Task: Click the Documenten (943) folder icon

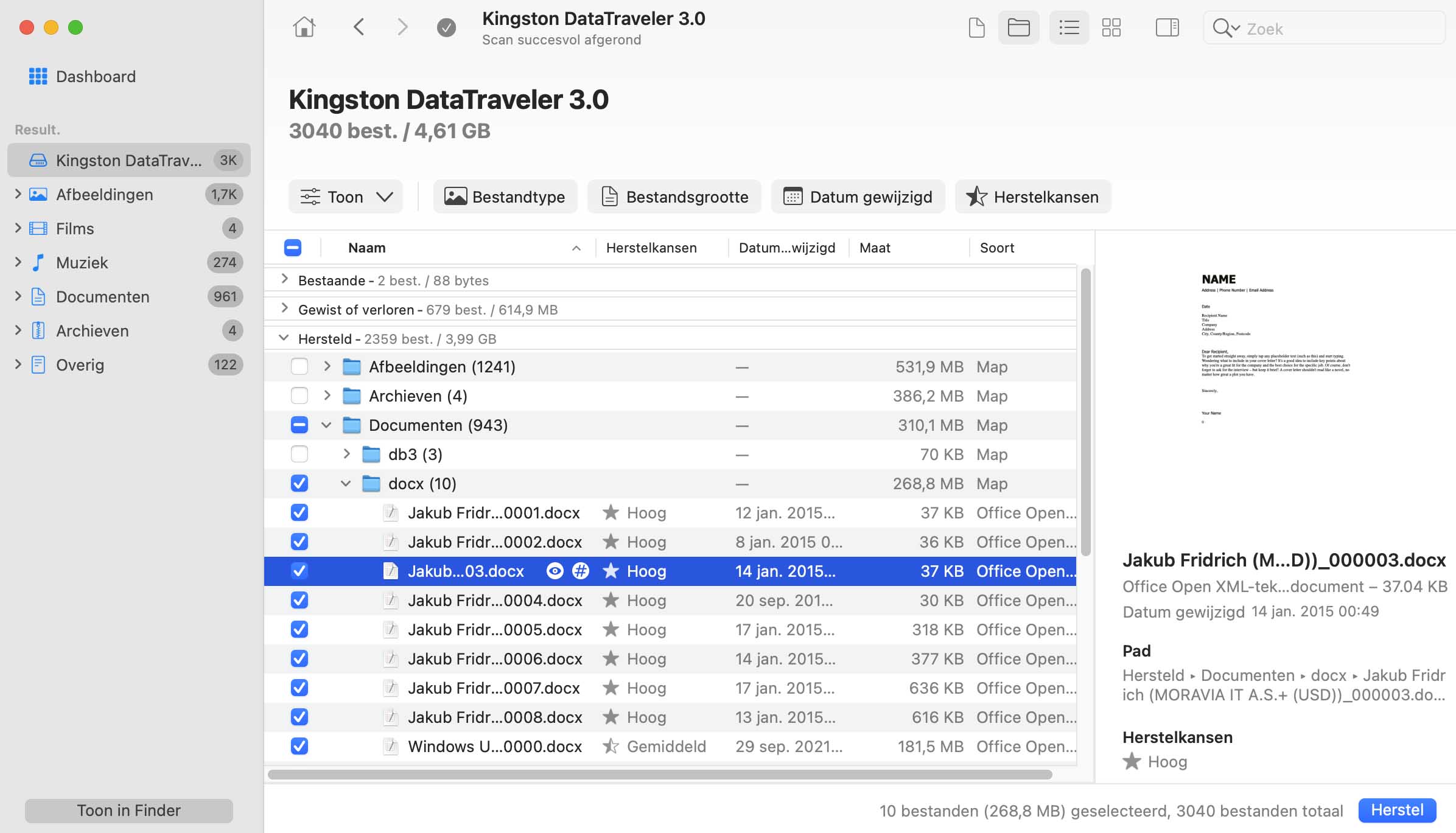Action: click(x=351, y=425)
